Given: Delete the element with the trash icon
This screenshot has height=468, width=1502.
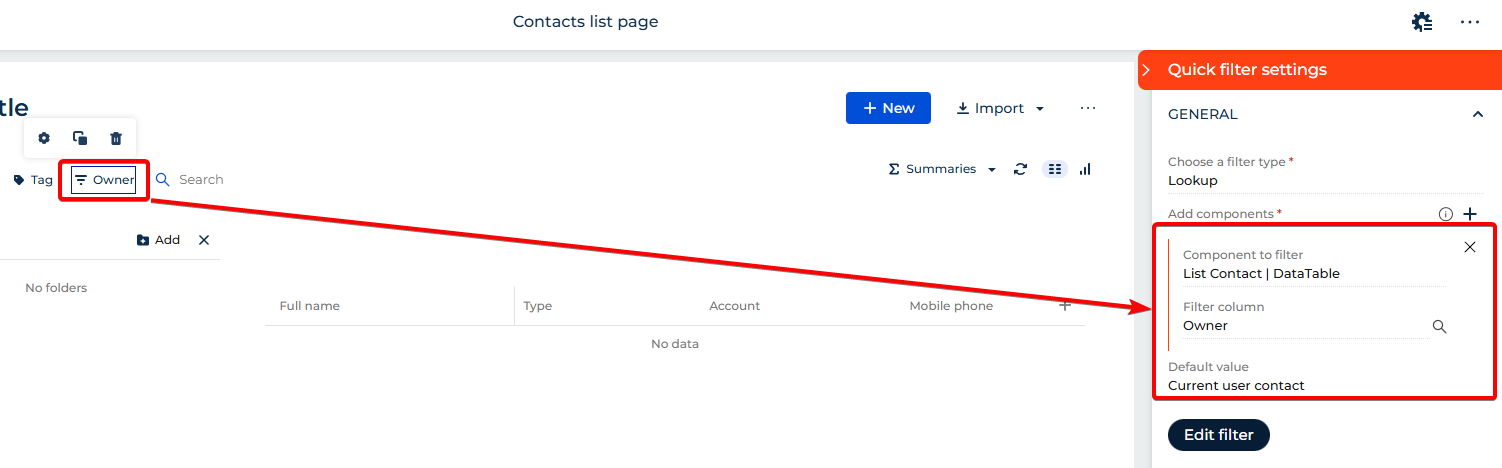Looking at the screenshot, I should 116,138.
